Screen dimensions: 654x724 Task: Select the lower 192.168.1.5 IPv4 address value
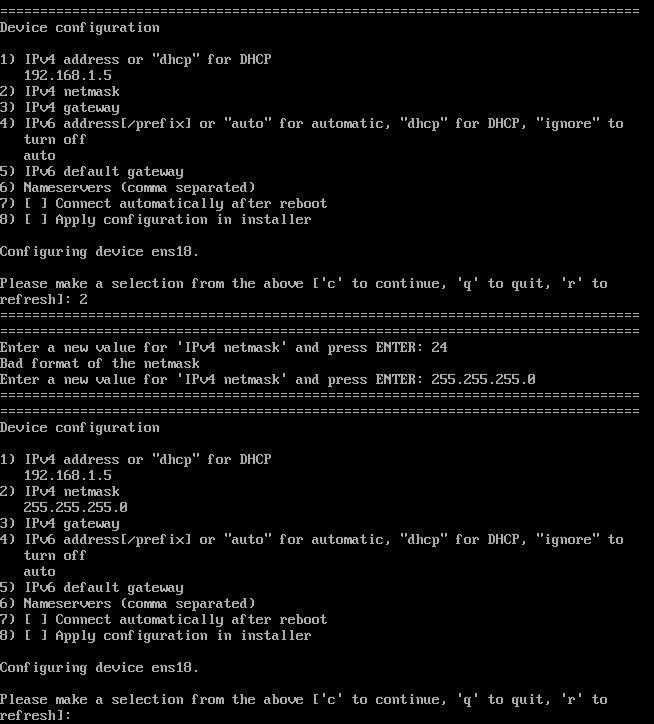point(67,475)
